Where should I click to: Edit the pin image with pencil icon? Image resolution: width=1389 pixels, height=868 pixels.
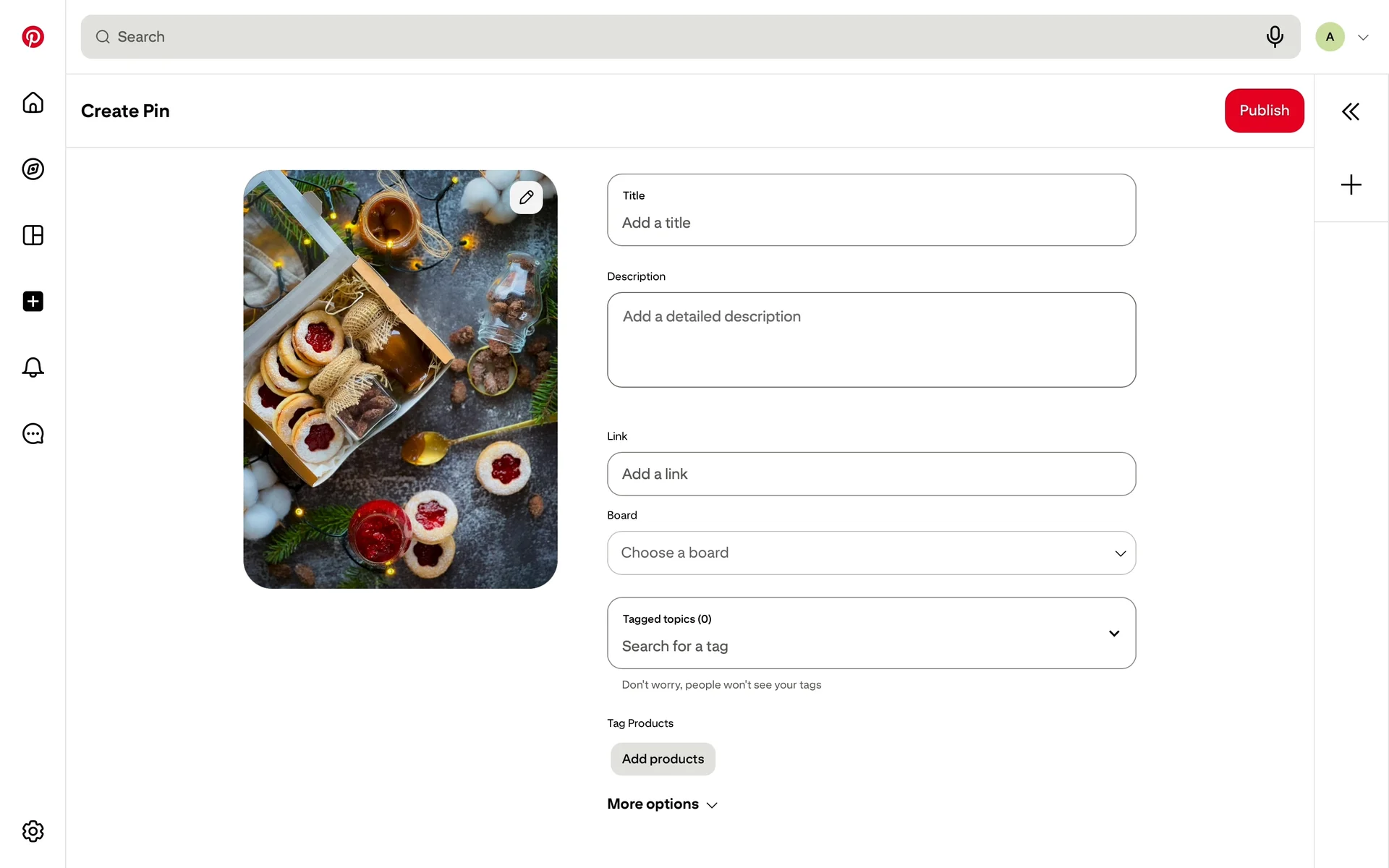click(526, 197)
